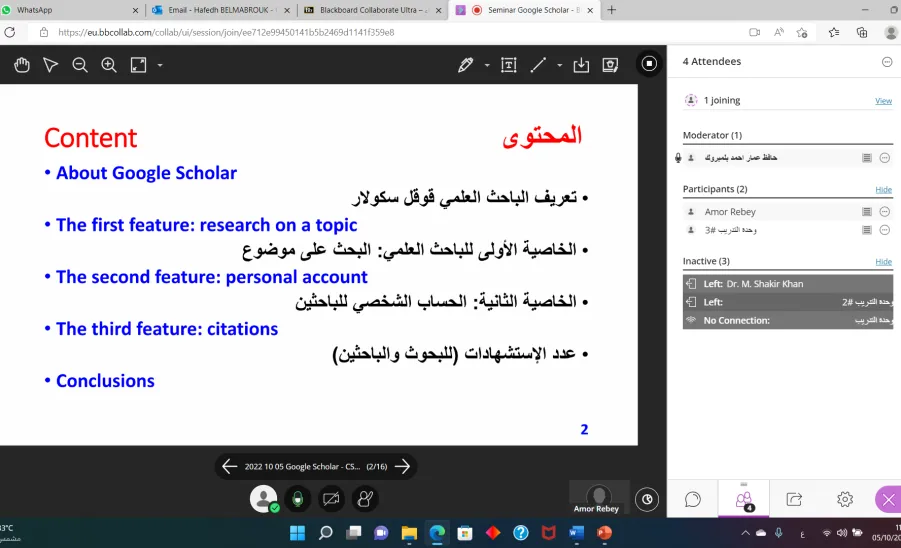
Task: Click Amor Rebey connection status icon
Action: click(x=867, y=212)
